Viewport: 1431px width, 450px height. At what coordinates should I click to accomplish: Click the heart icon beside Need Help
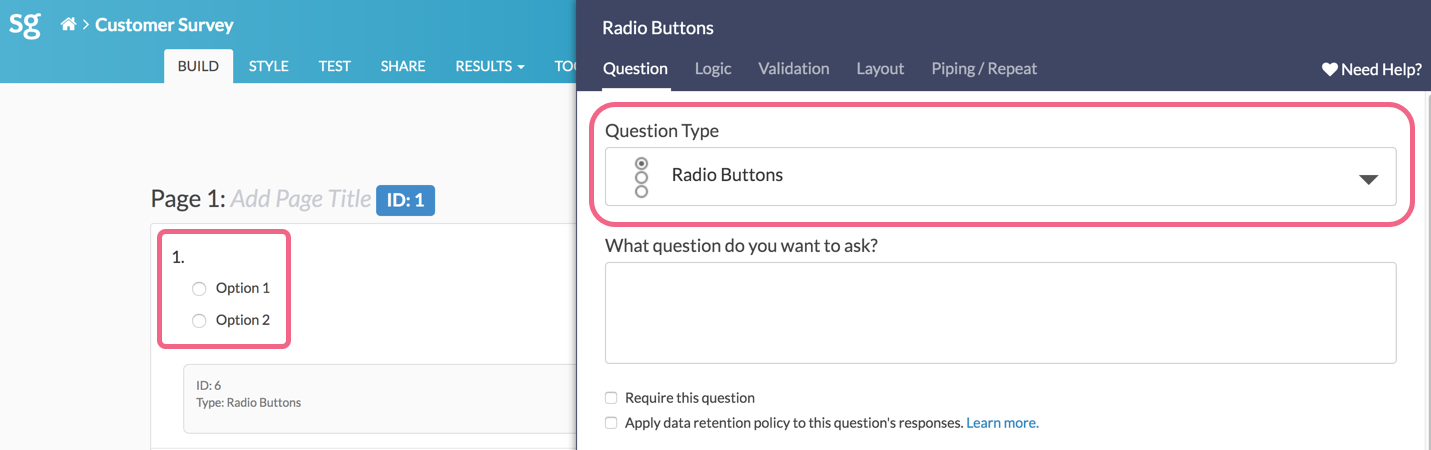pyautogui.click(x=1329, y=69)
